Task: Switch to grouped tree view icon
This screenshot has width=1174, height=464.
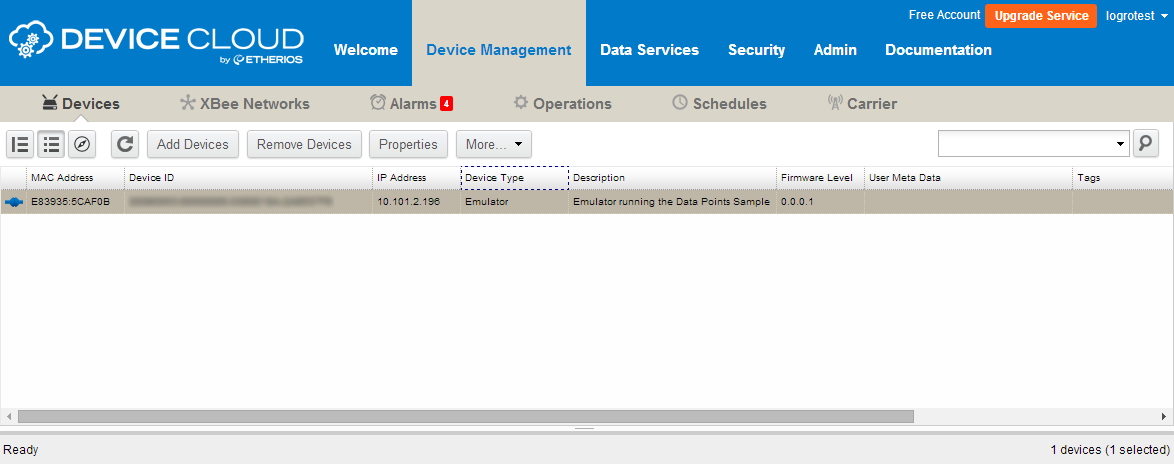Action: point(20,144)
